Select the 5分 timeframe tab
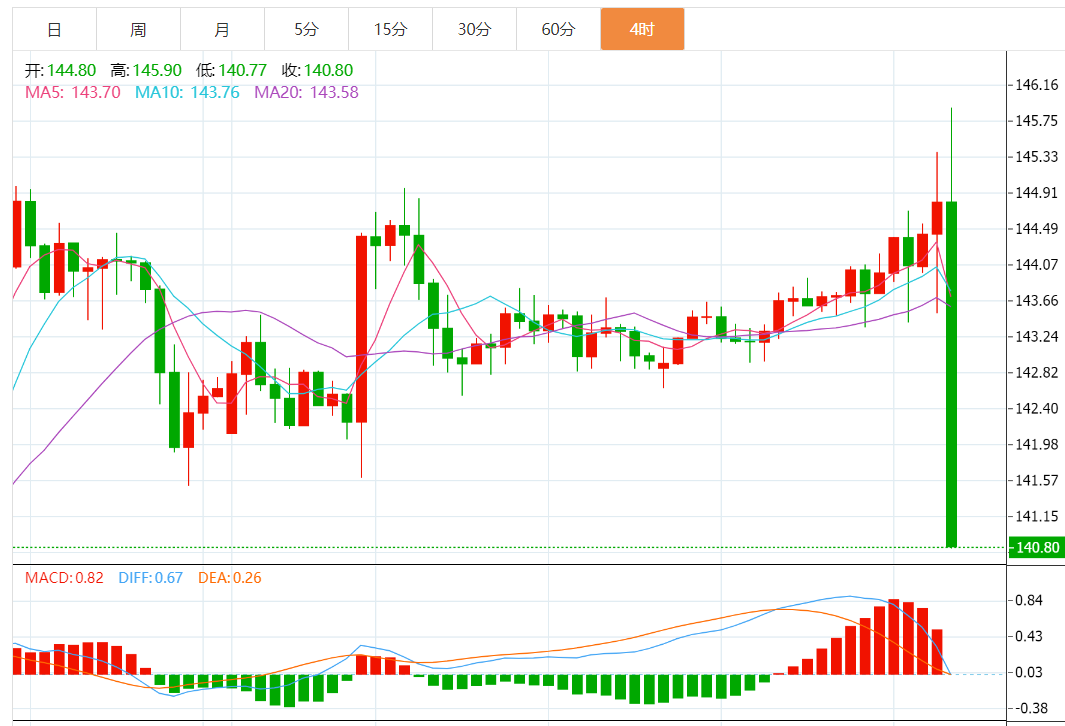The image size is (1065, 726). tap(306, 29)
